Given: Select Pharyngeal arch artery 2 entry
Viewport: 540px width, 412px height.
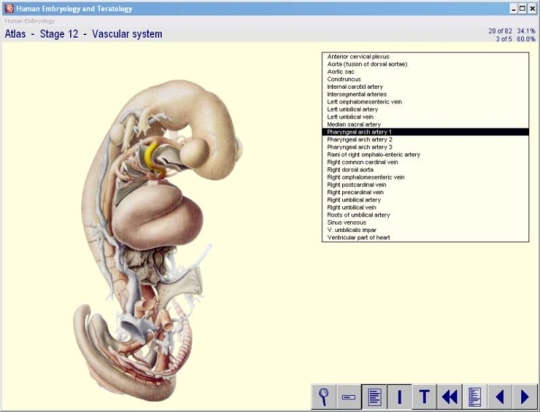Looking at the screenshot, I should [x=360, y=140].
